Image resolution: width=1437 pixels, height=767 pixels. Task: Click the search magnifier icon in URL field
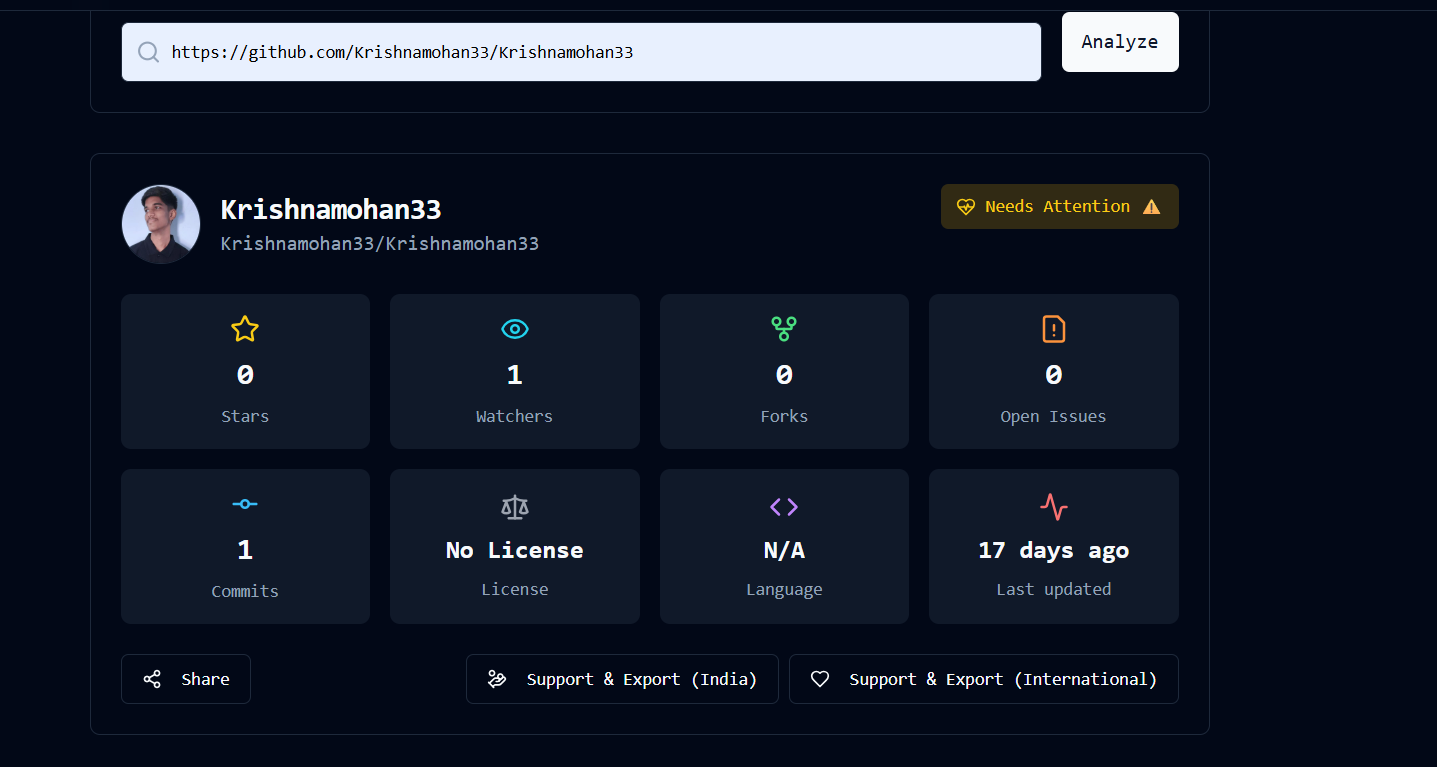(148, 52)
